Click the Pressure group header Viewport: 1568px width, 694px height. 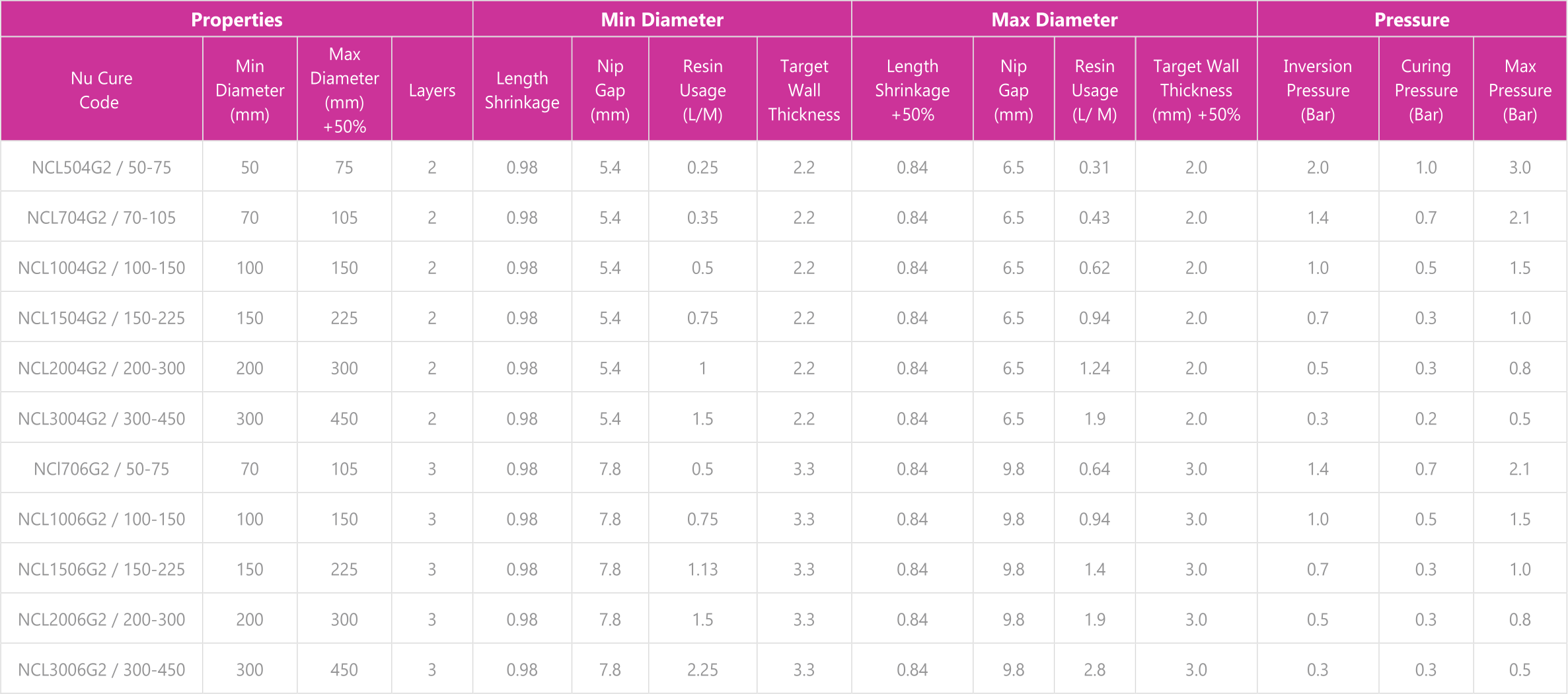(x=1412, y=19)
